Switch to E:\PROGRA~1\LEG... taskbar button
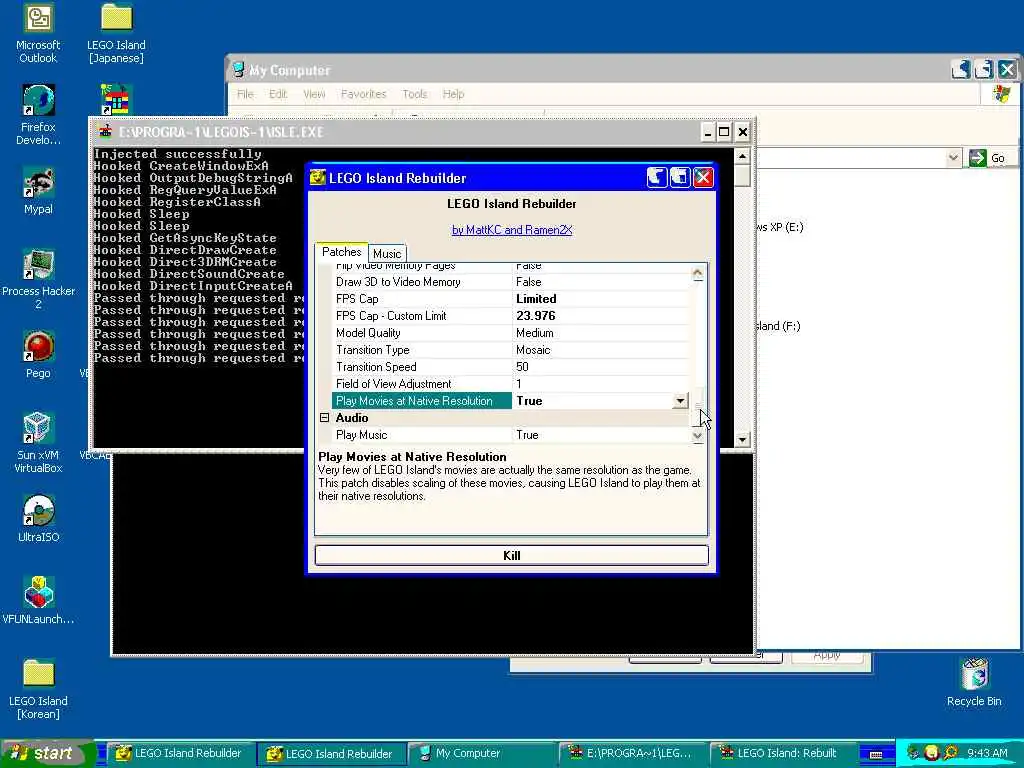 point(632,753)
